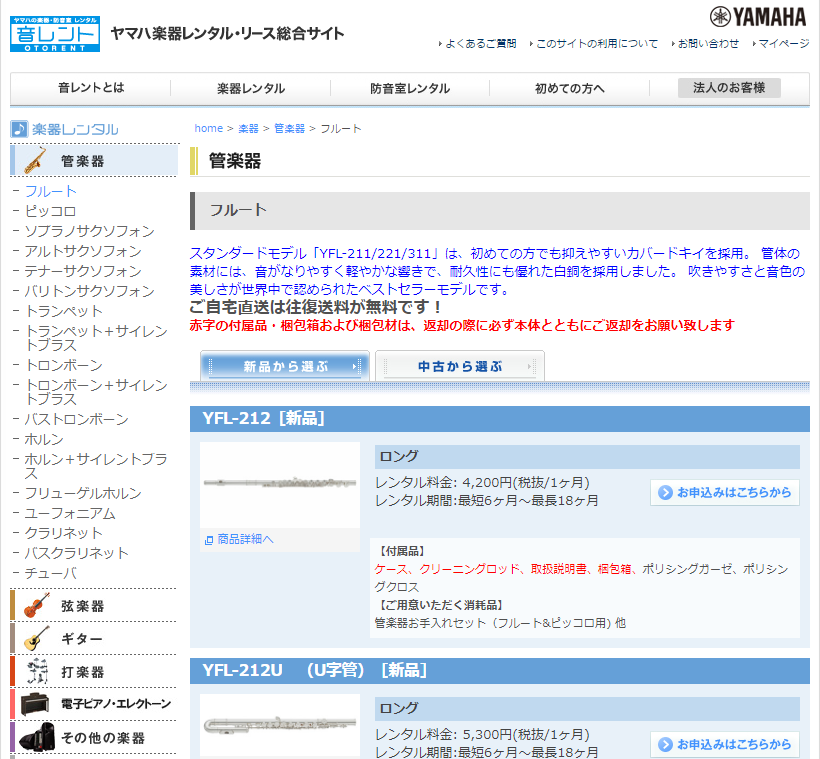Click the piano icon for 電子ピアノ
Image resolution: width=820 pixels, height=759 pixels.
click(35, 704)
